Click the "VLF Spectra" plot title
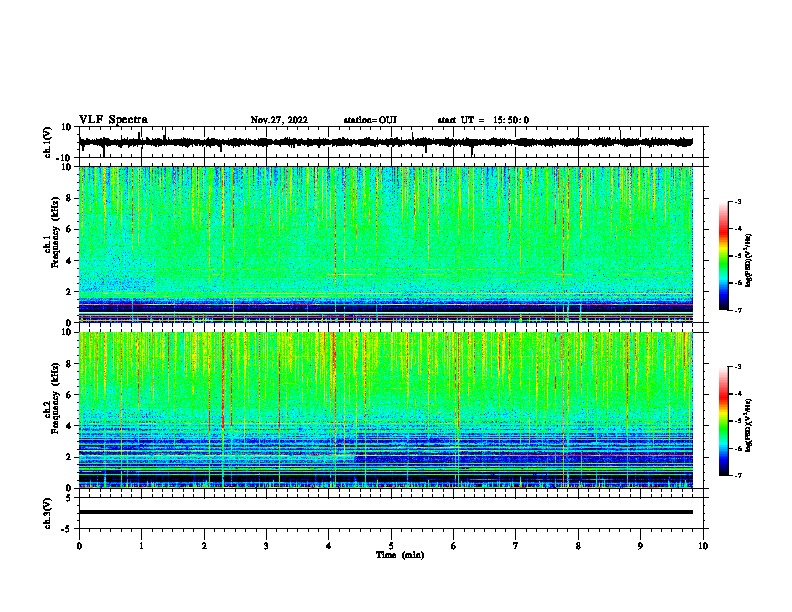Image resolution: width=792 pixels, height=612 pixels. pos(113,120)
